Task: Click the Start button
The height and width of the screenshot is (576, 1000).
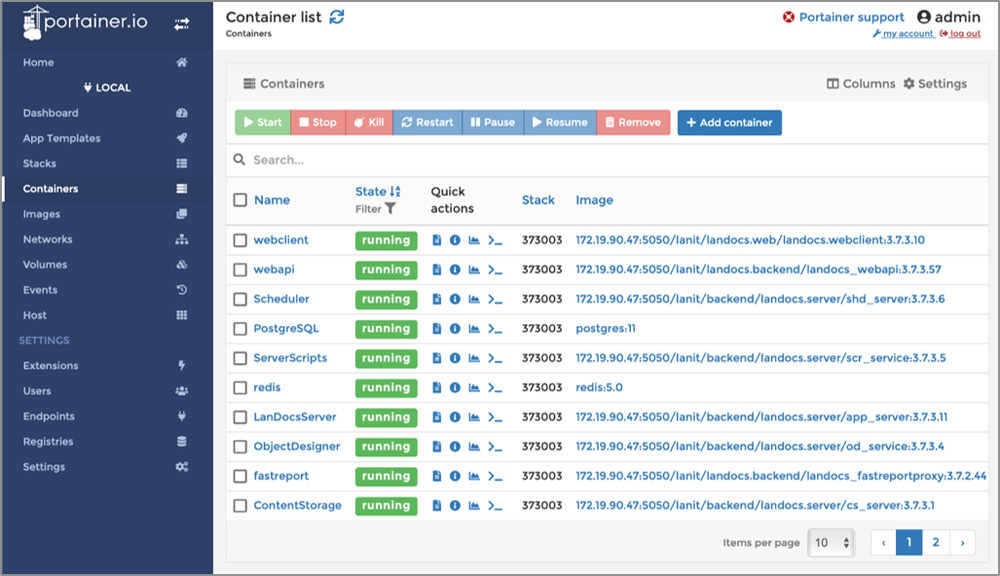Action: pos(263,122)
